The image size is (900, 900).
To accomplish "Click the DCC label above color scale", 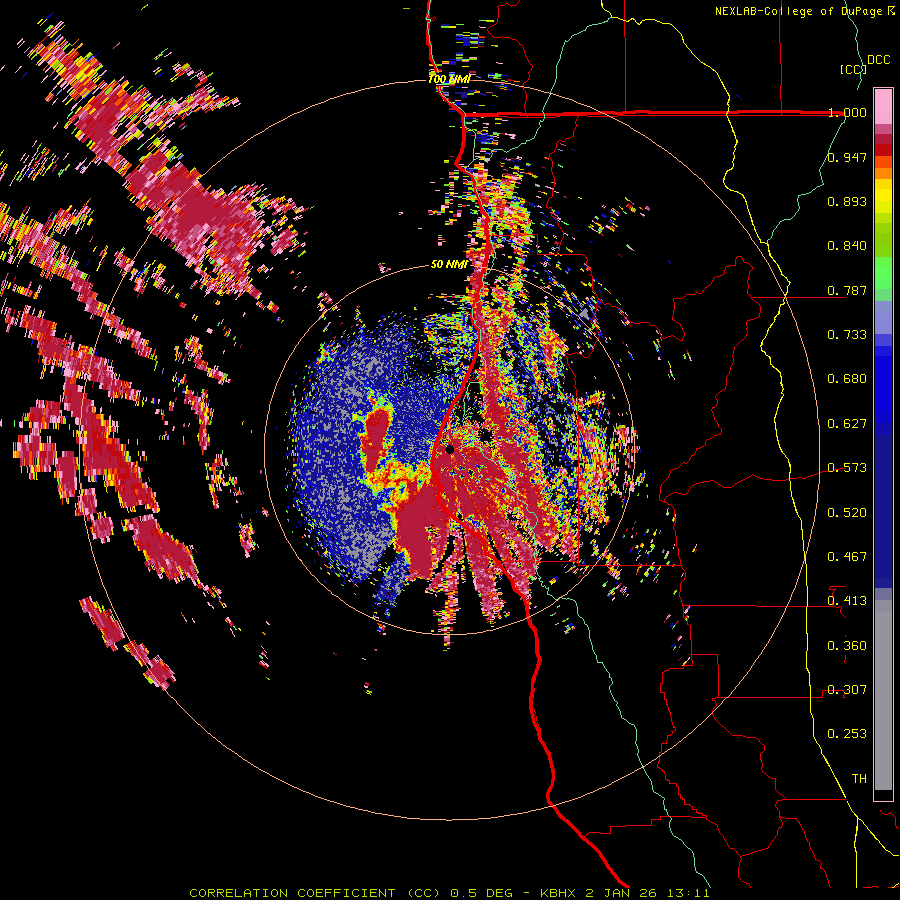I will coord(878,60).
